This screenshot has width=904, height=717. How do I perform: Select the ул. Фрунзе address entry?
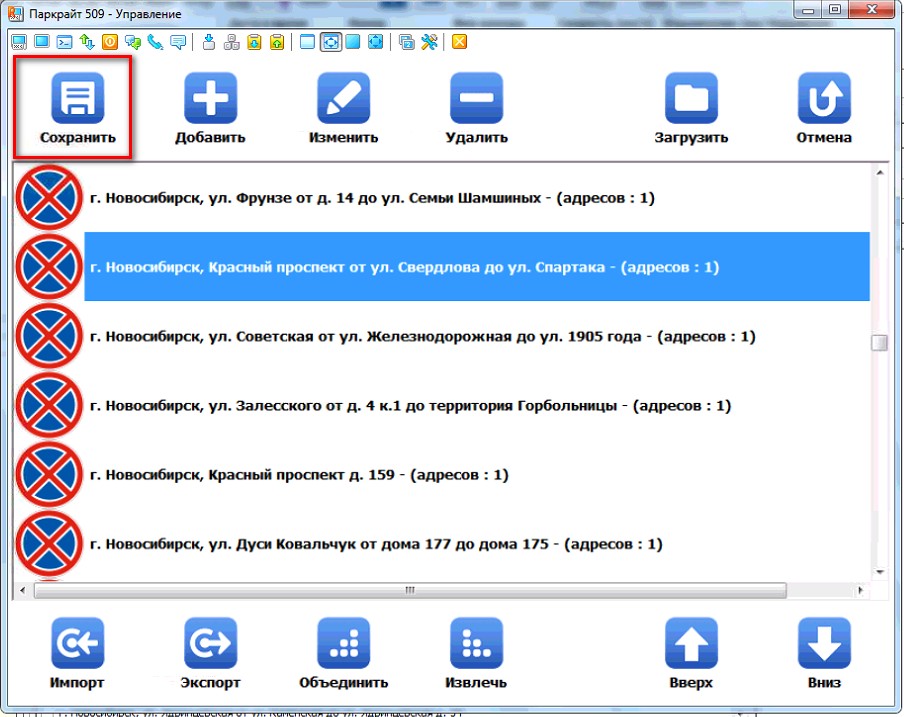371,198
